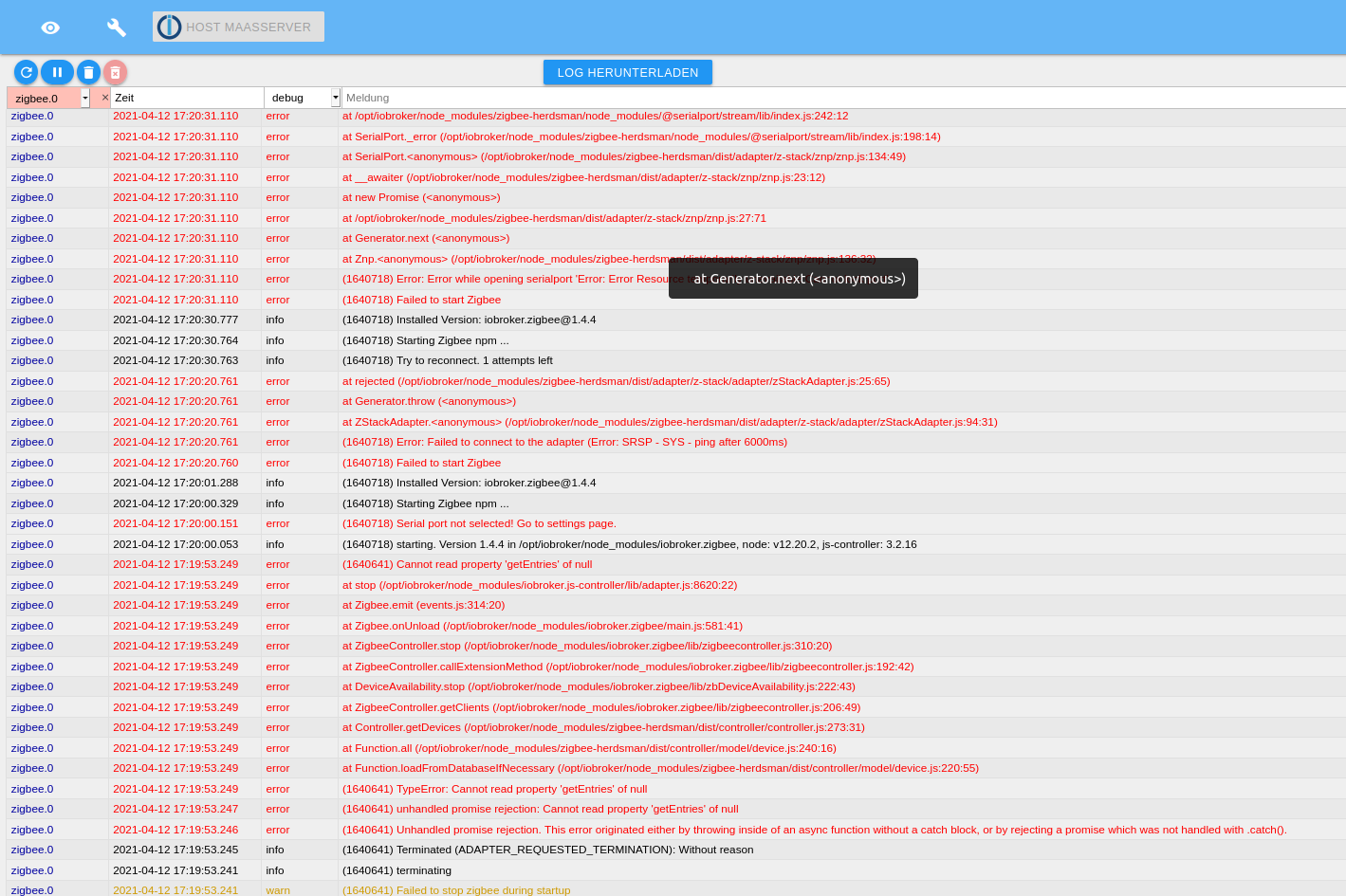Image resolution: width=1346 pixels, height=896 pixels.
Task: Select message 'at ZStackAdapter.<anonymous>' zStackAdapter.js:94:31
Action: tap(670, 422)
